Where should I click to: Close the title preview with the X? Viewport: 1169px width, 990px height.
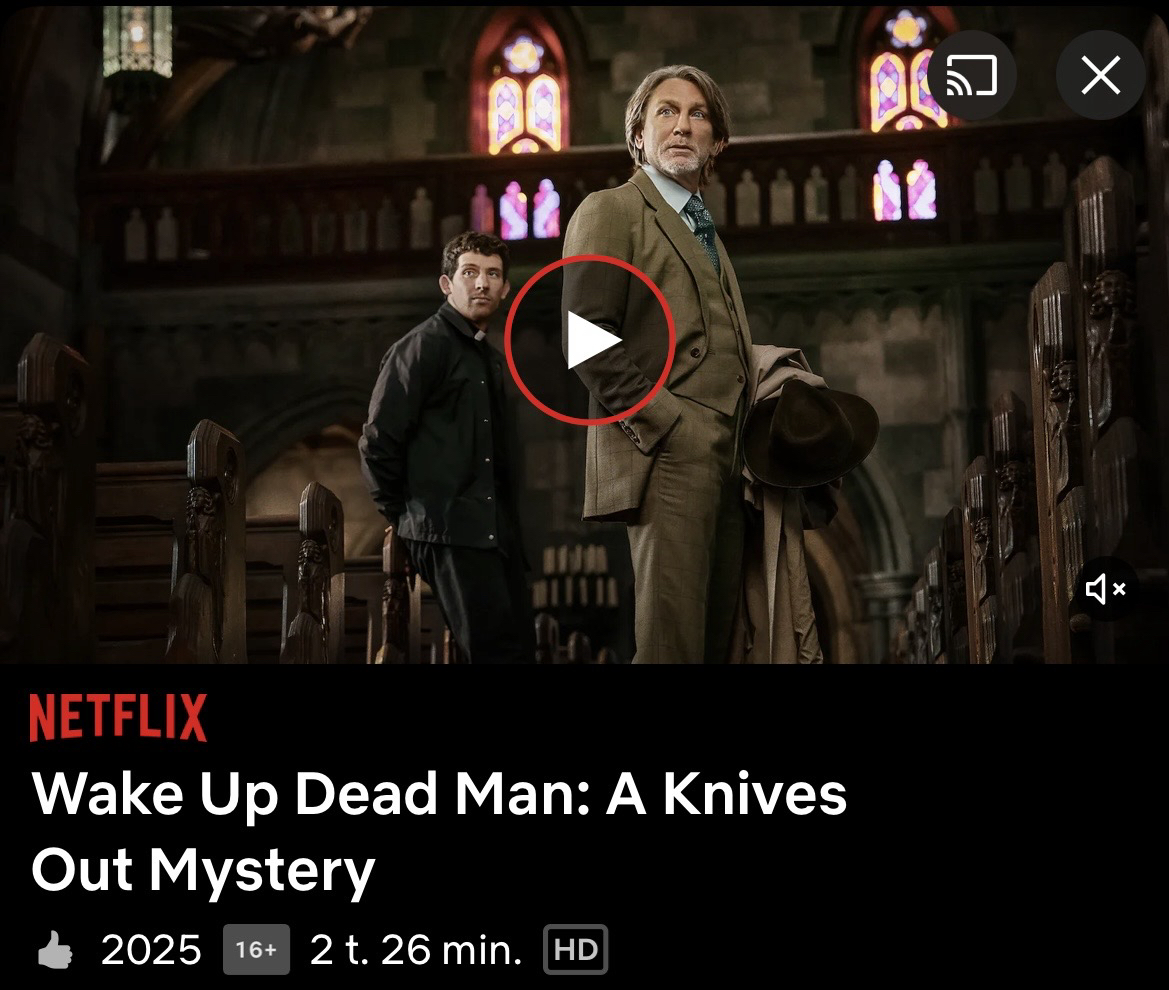(1100, 75)
